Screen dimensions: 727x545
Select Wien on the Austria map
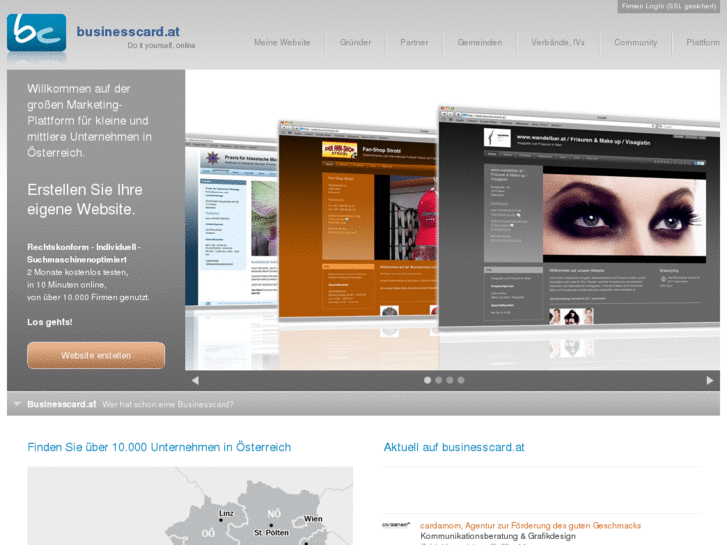pos(313,519)
